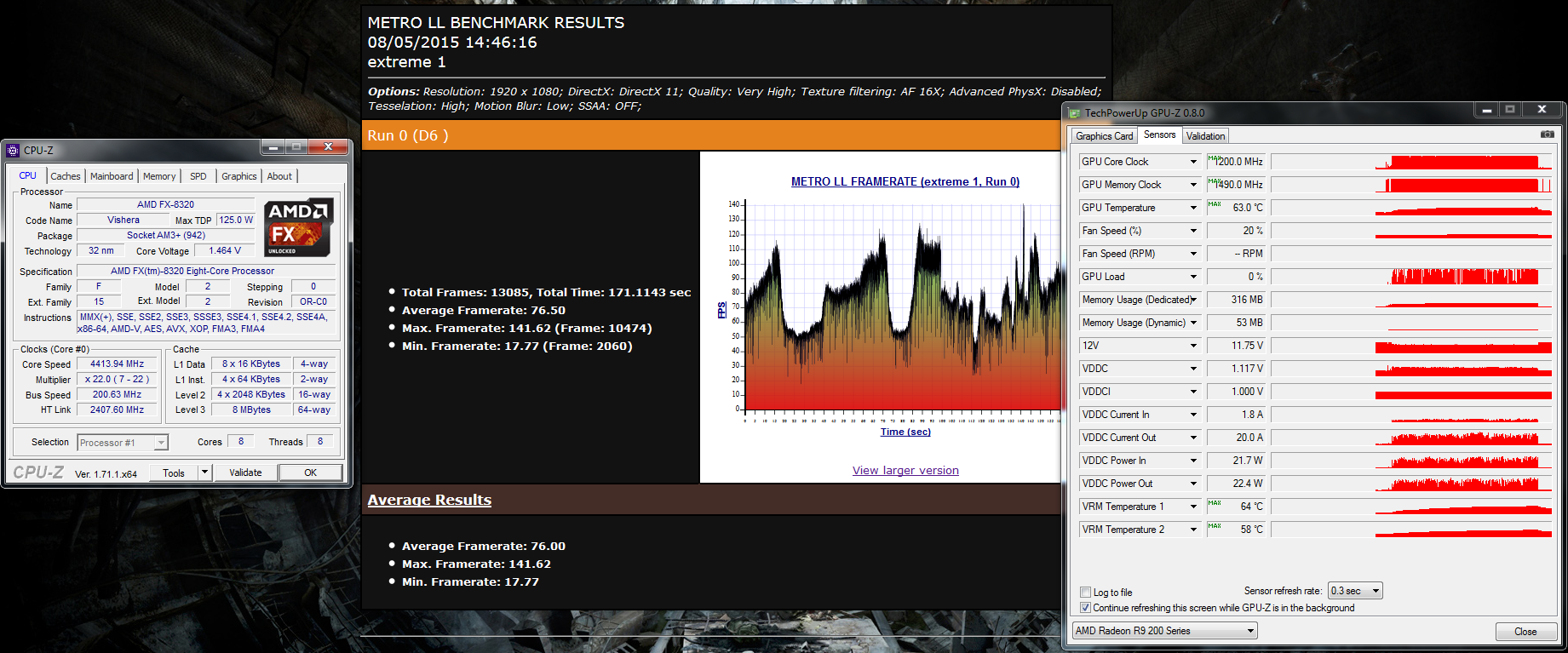Click the Validate button in CPU-Z
The height and width of the screenshot is (653, 1568).
[245, 473]
